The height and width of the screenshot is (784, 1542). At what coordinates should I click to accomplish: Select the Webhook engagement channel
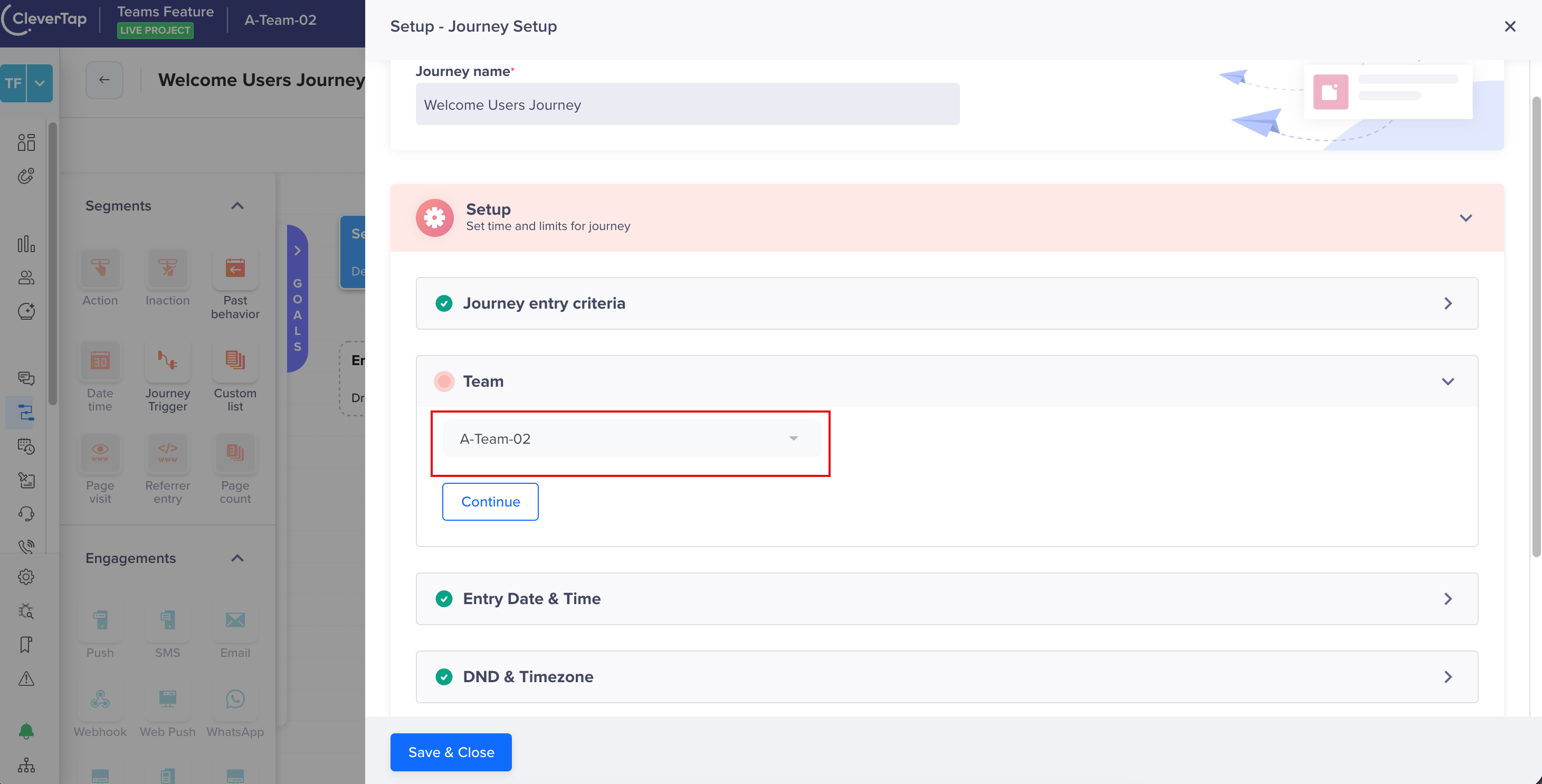click(100, 700)
